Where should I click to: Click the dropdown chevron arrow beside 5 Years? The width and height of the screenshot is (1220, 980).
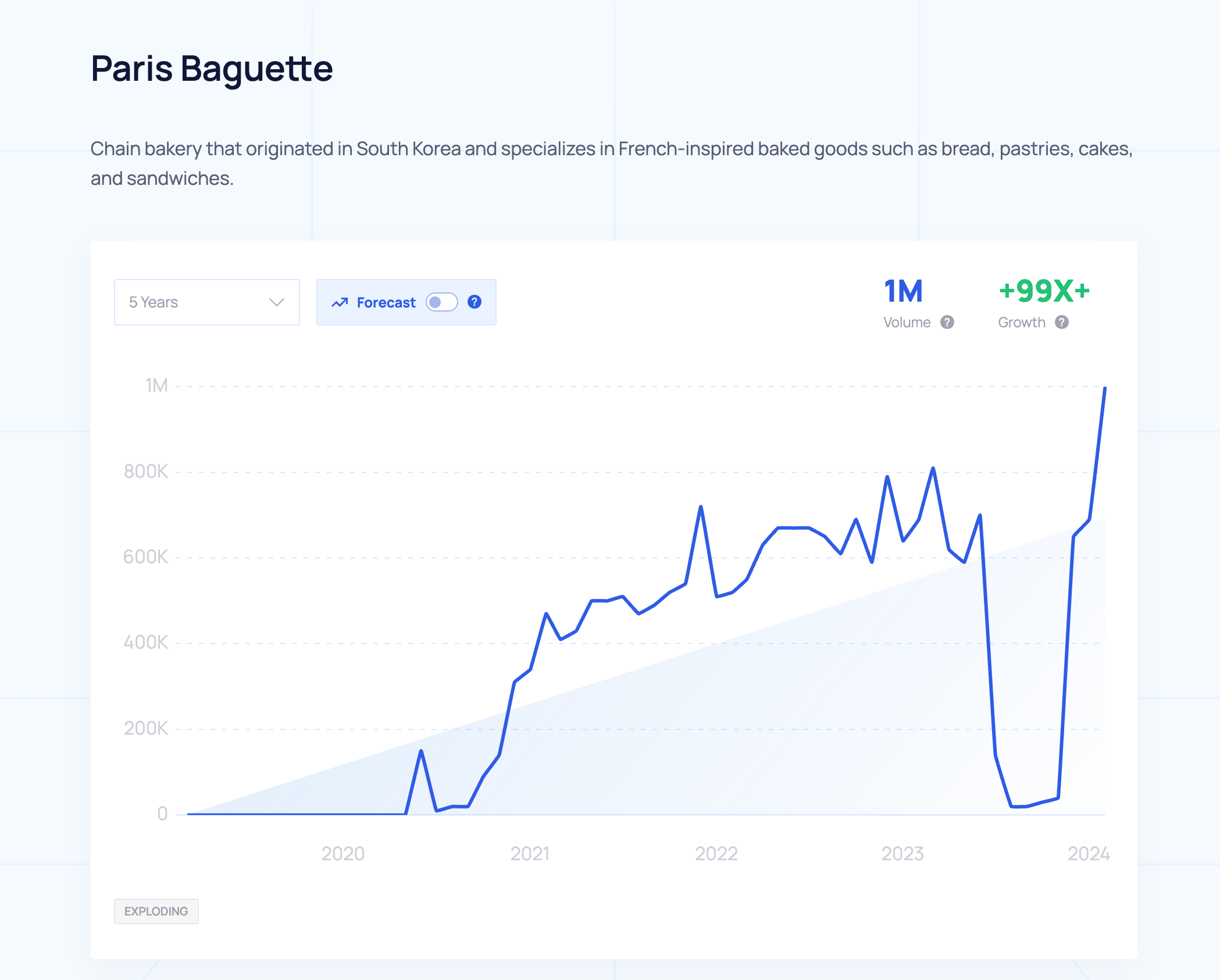click(276, 302)
